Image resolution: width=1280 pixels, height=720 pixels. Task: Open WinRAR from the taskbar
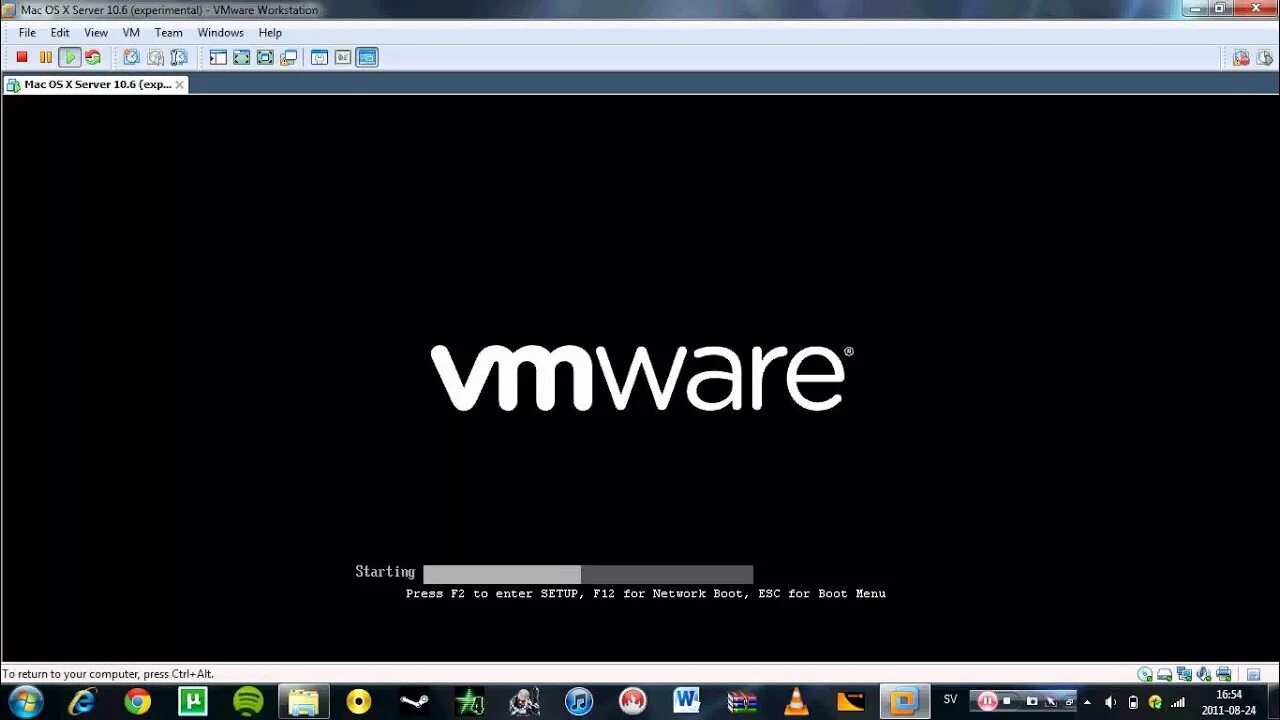point(742,702)
